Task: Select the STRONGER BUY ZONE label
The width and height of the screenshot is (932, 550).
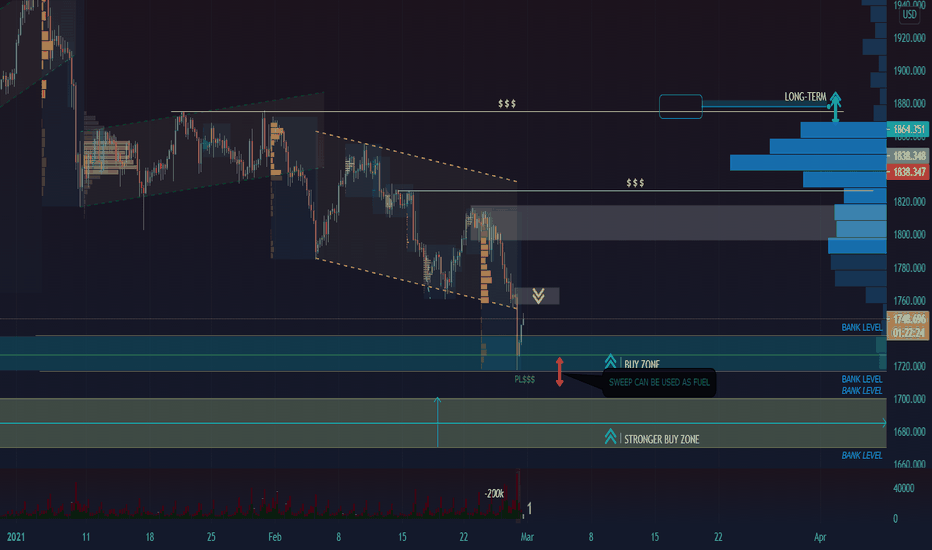Action: click(x=662, y=439)
